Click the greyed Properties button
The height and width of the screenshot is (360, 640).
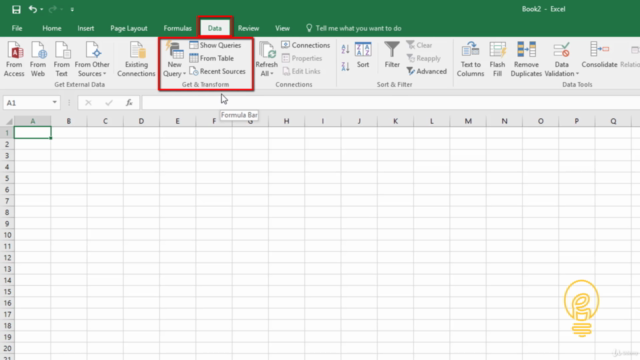coord(302,58)
